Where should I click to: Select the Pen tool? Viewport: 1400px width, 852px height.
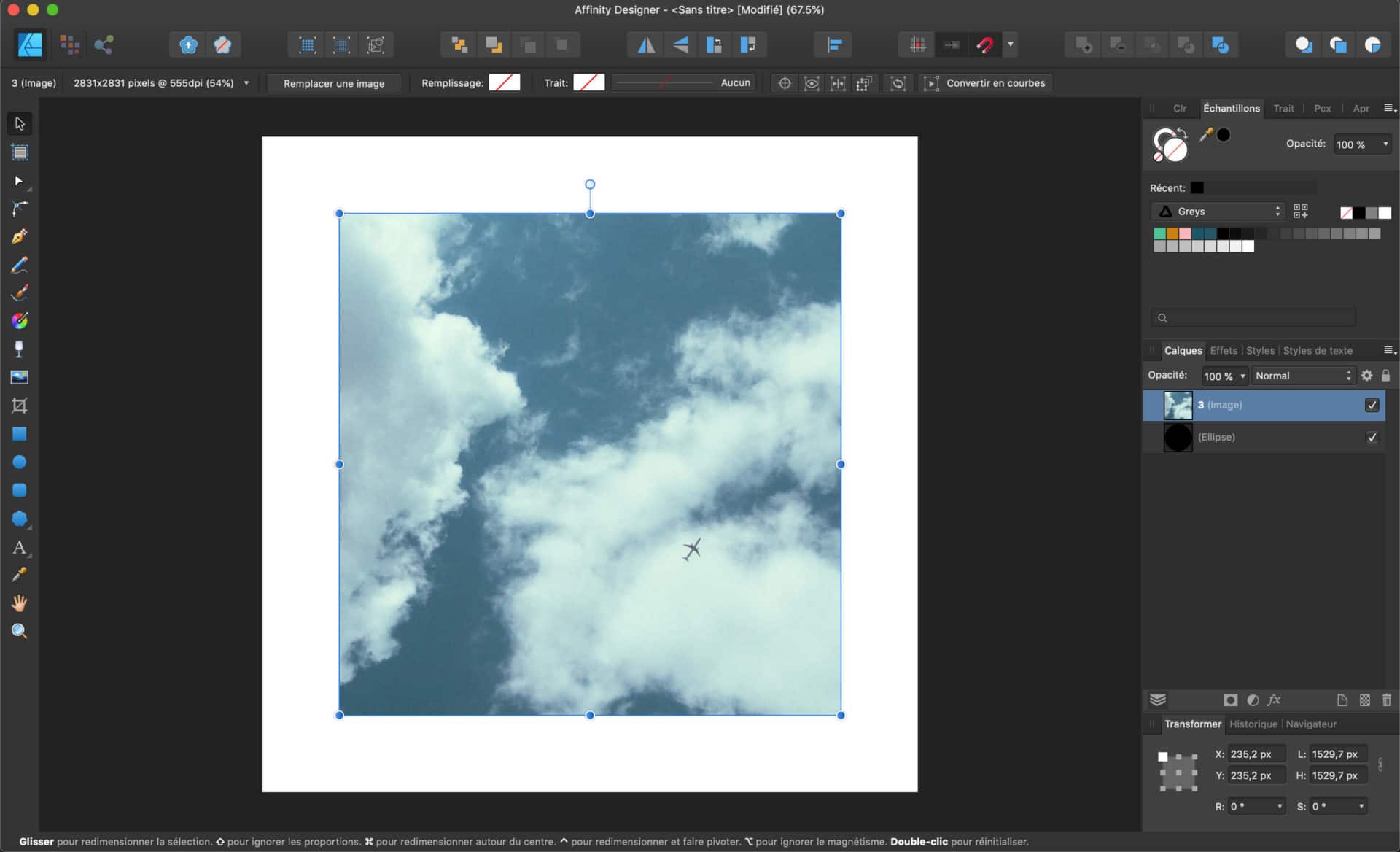[x=19, y=236]
